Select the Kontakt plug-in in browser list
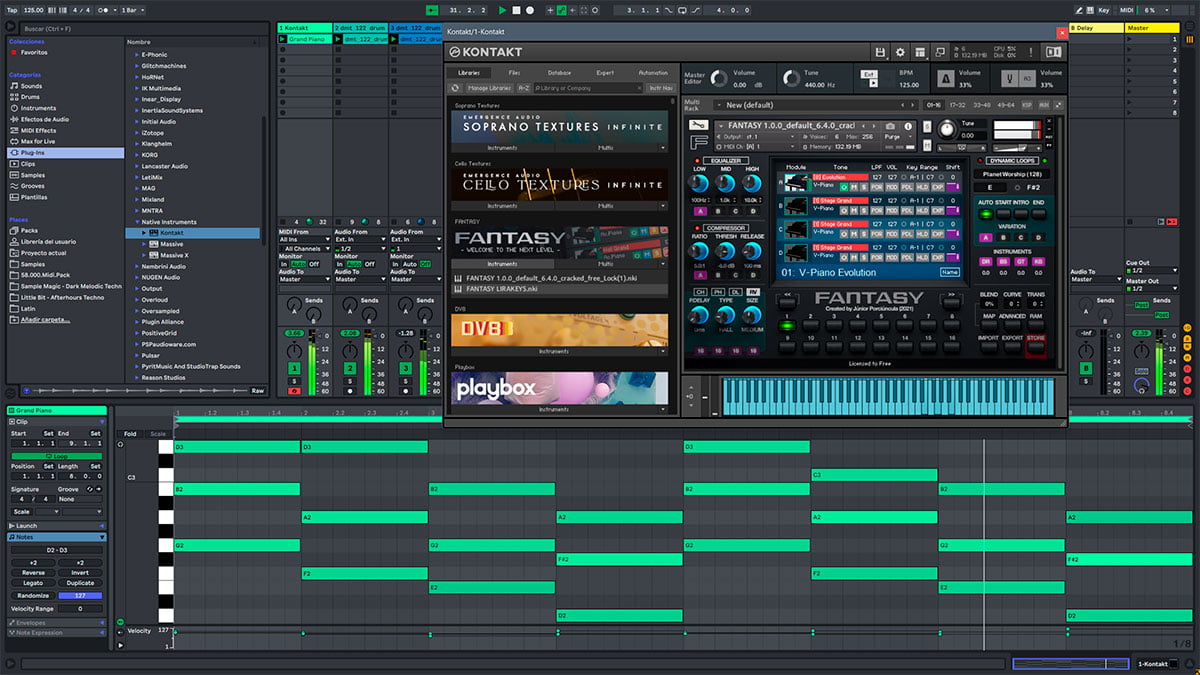This screenshot has height=675, width=1200. [172, 232]
